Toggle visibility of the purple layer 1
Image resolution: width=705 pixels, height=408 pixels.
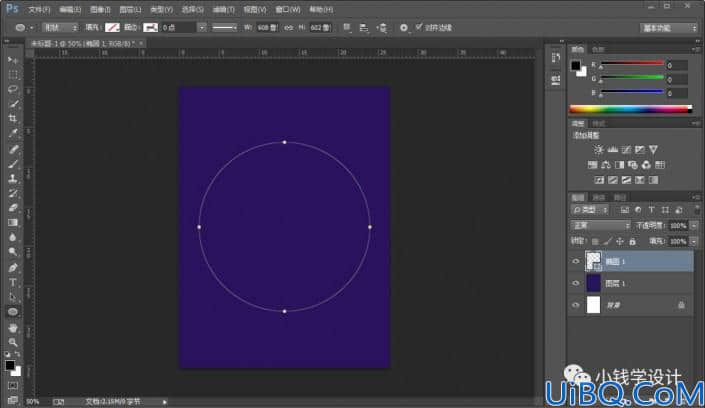(x=576, y=283)
